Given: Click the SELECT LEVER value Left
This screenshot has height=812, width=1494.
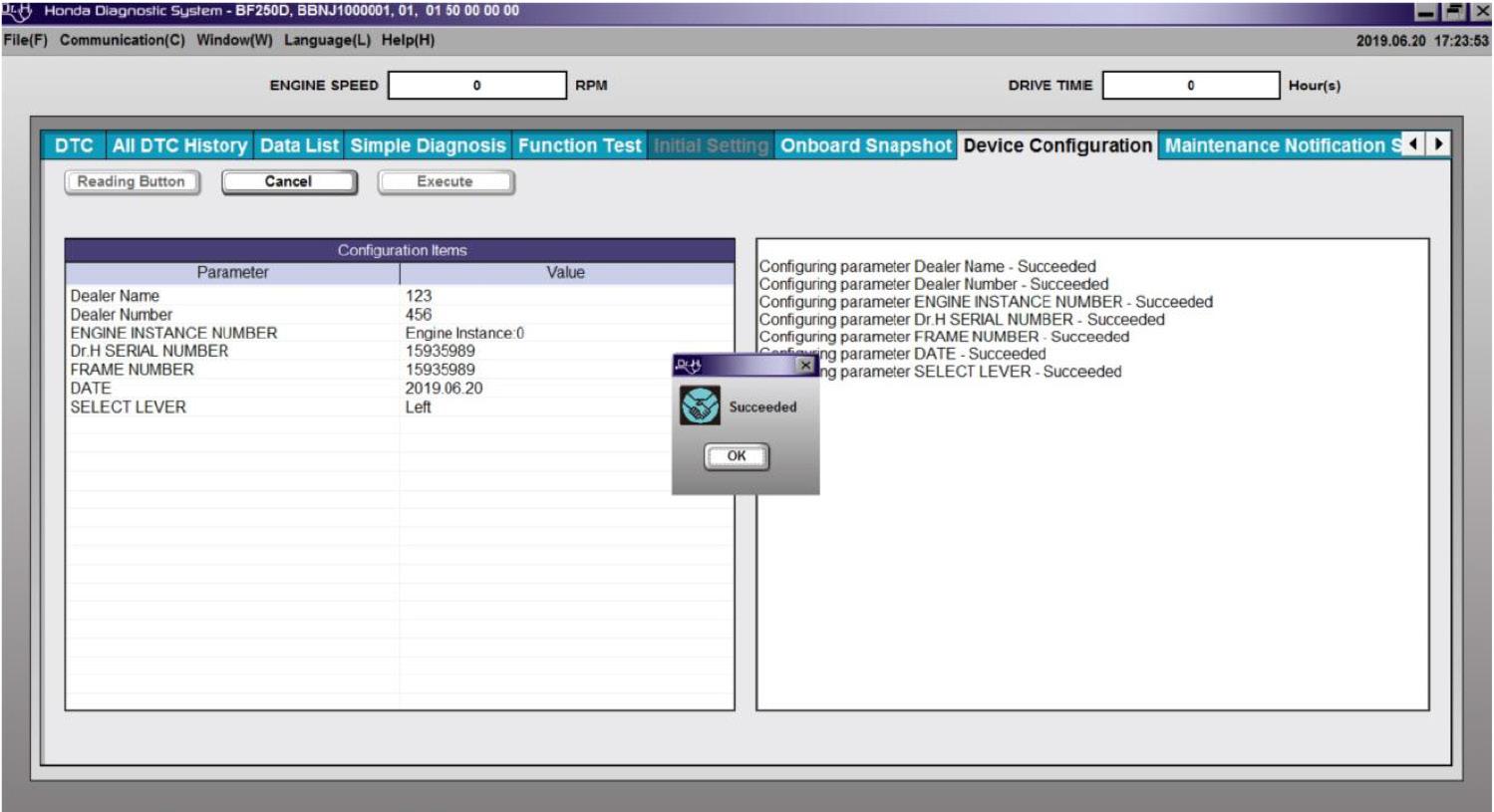Looking at the screenshot, I should (418, 406).
